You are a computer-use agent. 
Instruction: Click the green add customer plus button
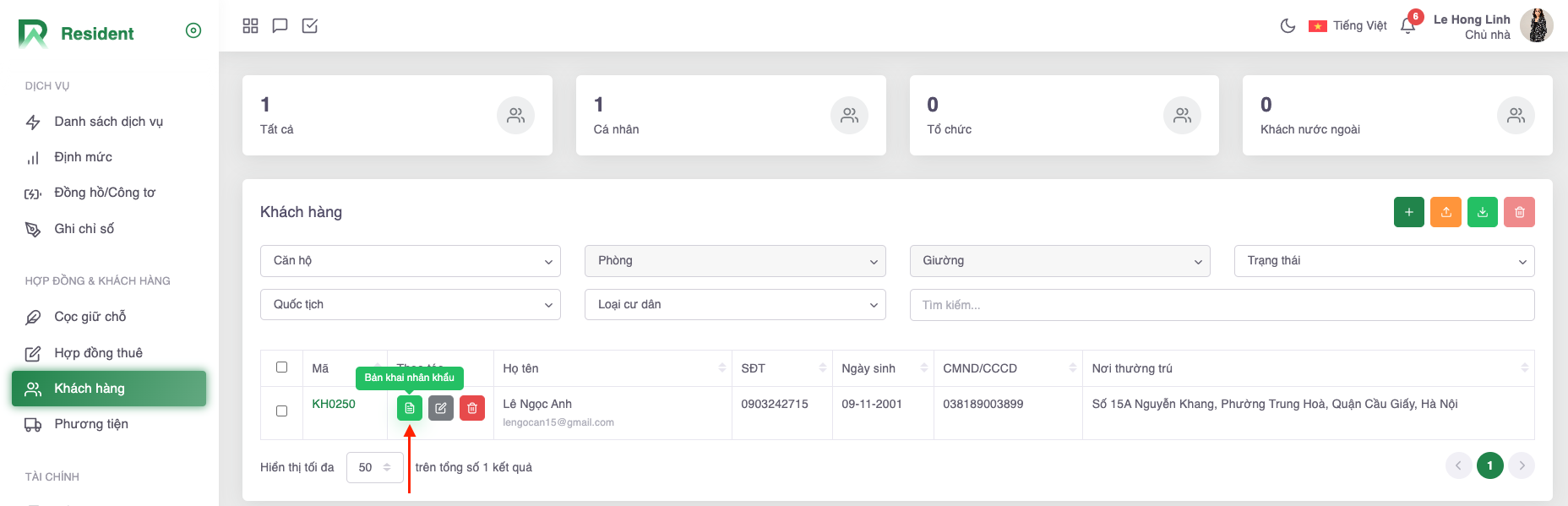[x=1408, y=212]
